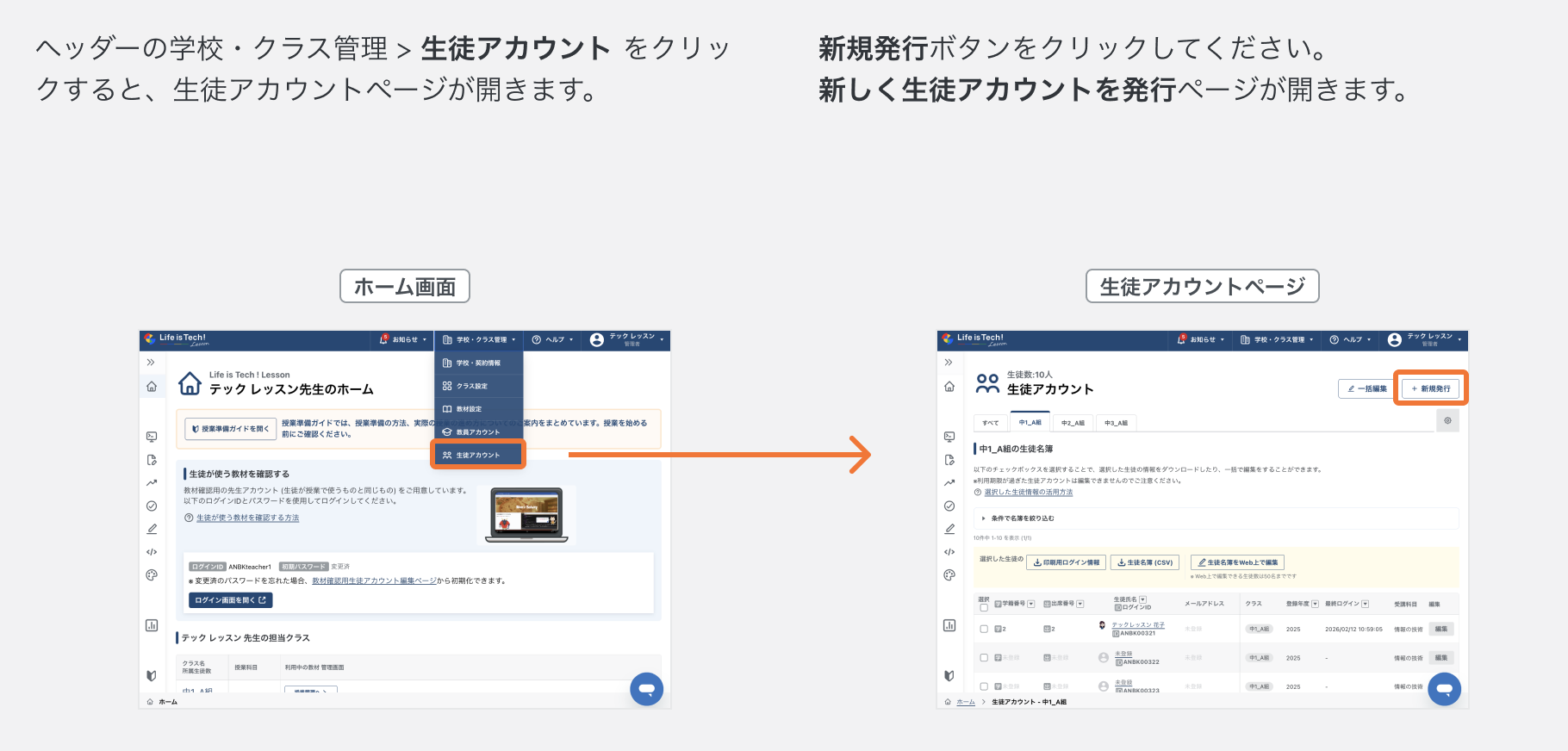This screenshot has width=1568, height=751.
Task: Select pencil sidebar icon in ホーム画面 screenshot
Action: point(152,529)
